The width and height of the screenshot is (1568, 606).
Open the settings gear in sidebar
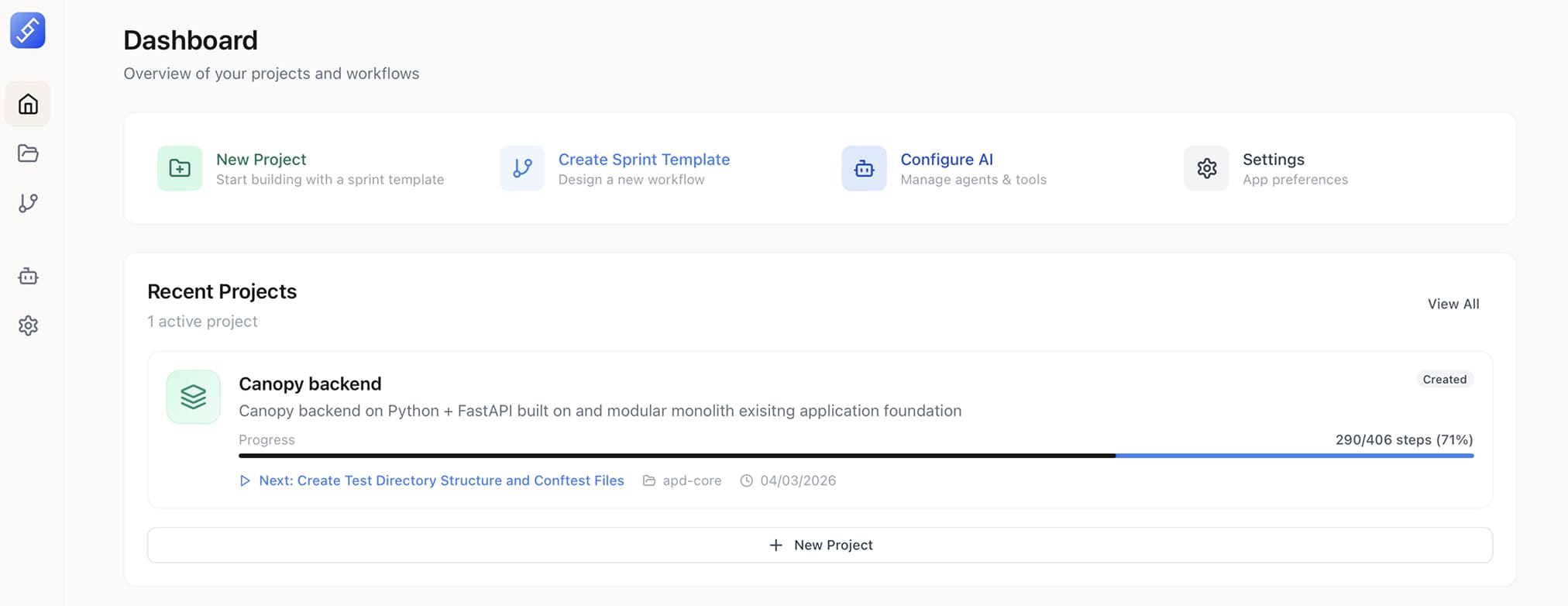28,325
